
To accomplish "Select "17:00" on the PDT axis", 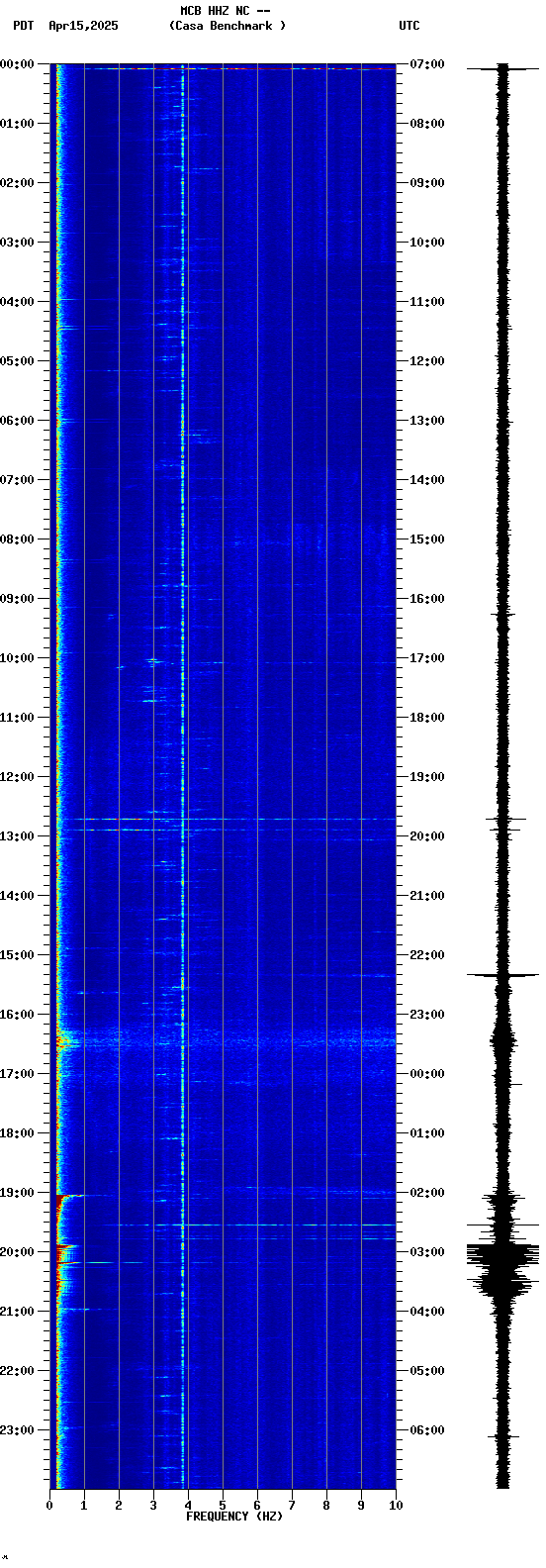I will (17, 1074).
